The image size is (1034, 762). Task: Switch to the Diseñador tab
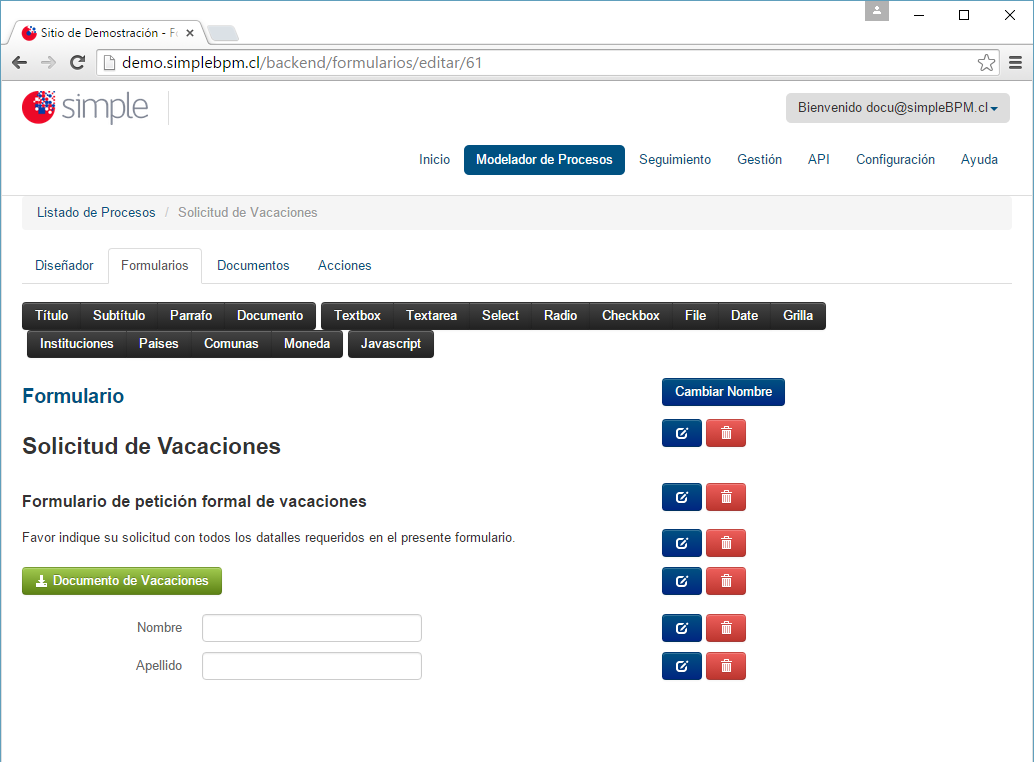coord(64,265)
